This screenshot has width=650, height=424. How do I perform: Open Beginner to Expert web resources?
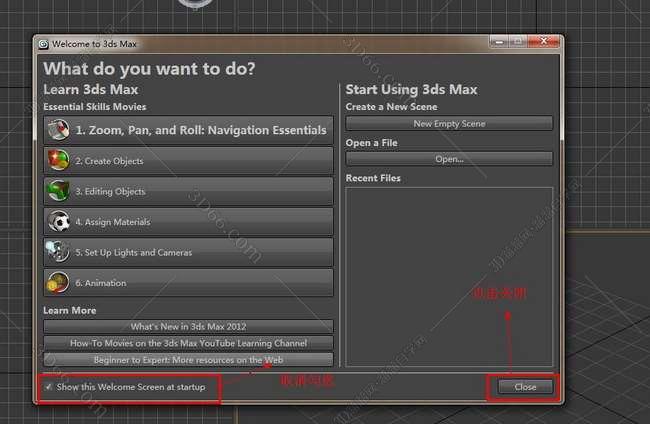[188, 360]
